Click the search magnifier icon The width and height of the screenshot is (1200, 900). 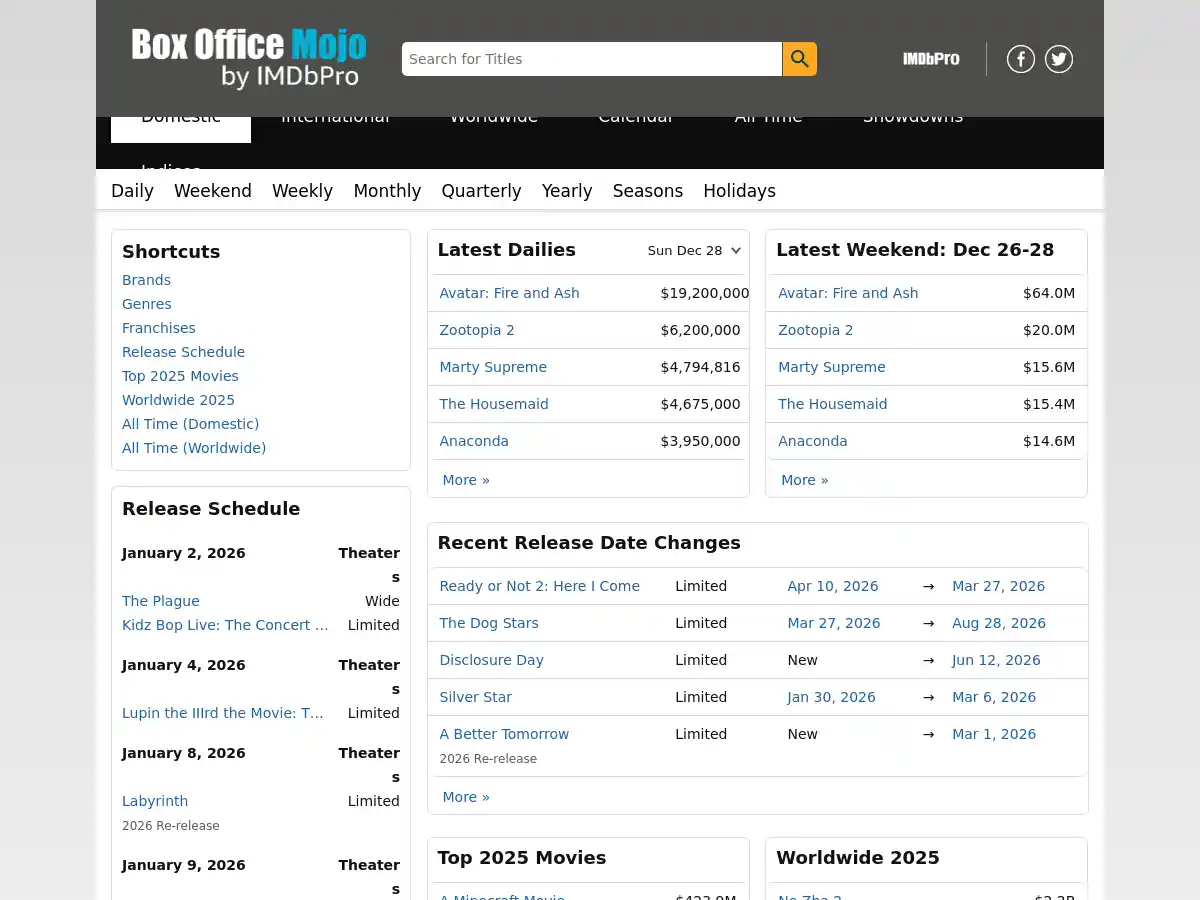tap(799, 59)
